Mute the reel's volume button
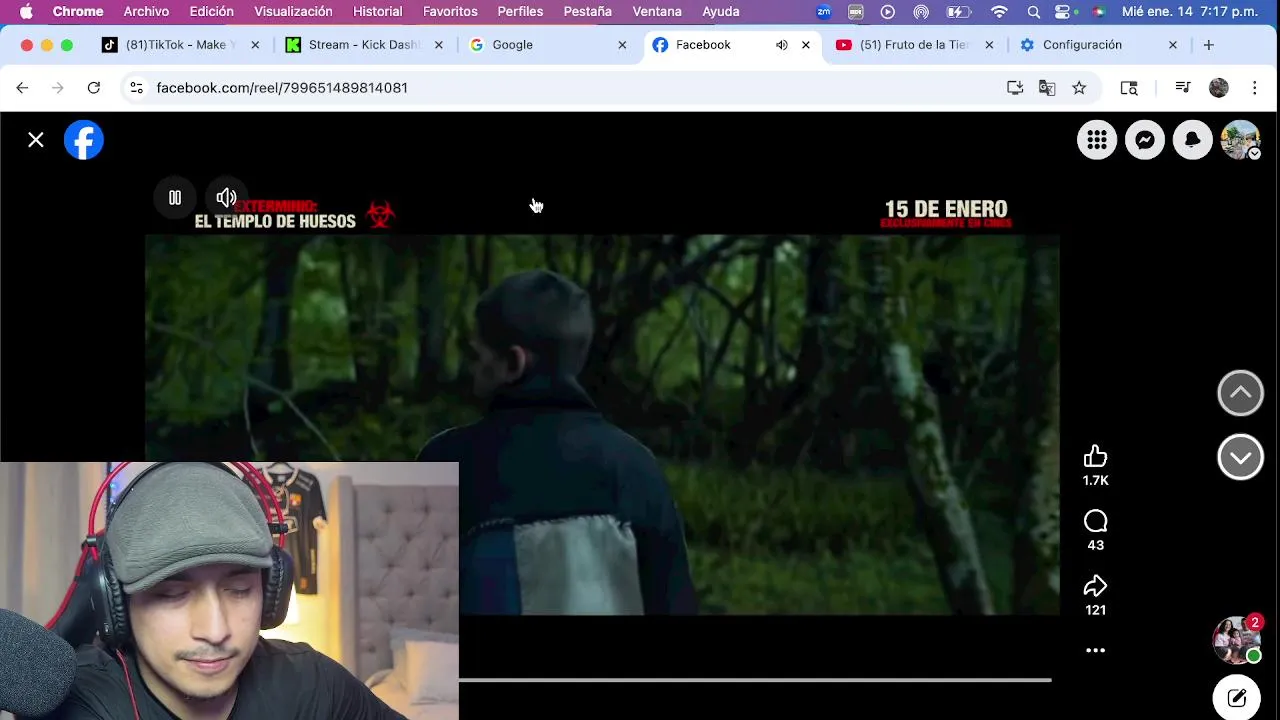The width and height of the screenshot is (1280, 720). tap(227, 198)
